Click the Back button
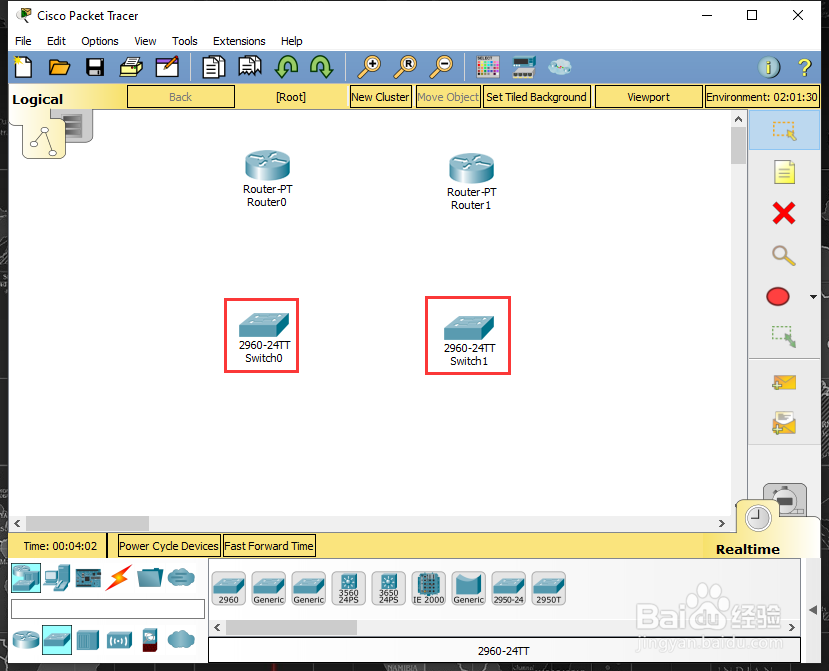The width and height of the screenshot is (829, 671). click(x=181, y=97)
